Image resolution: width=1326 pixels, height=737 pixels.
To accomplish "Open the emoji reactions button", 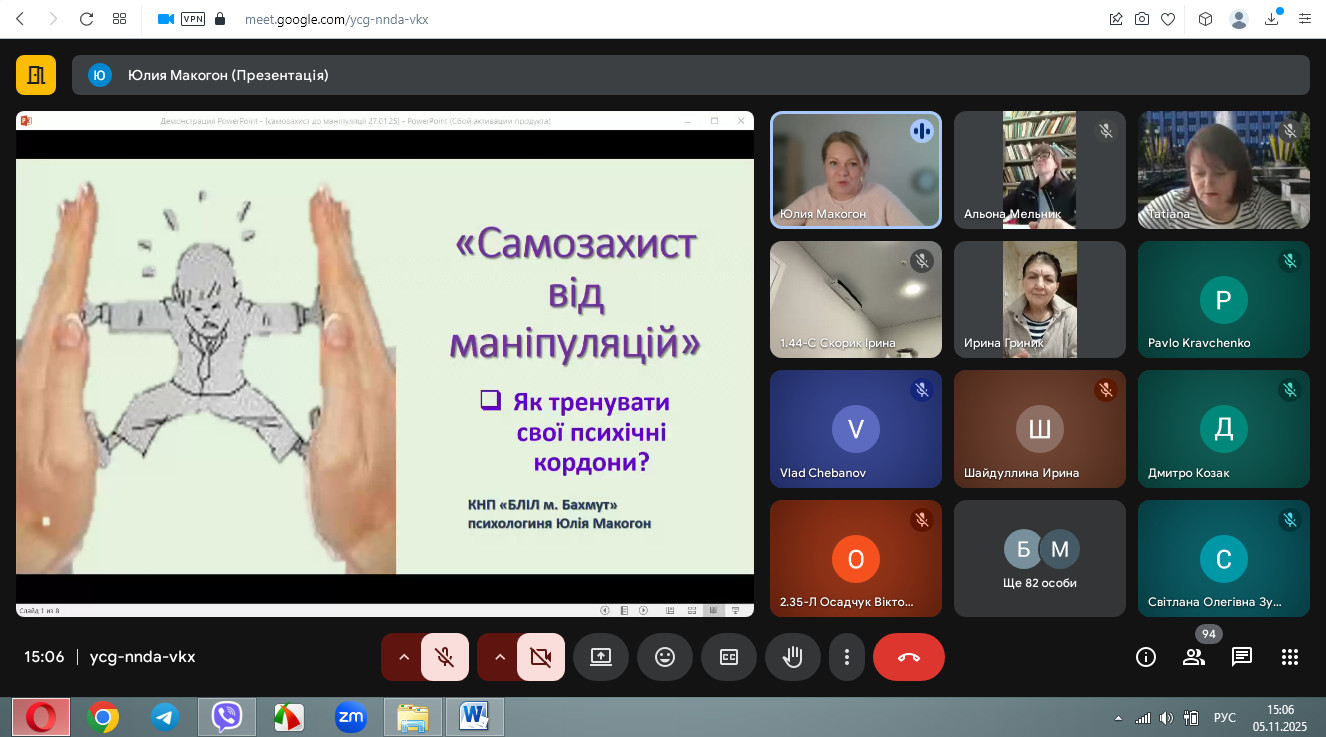I will coord(664,657).
